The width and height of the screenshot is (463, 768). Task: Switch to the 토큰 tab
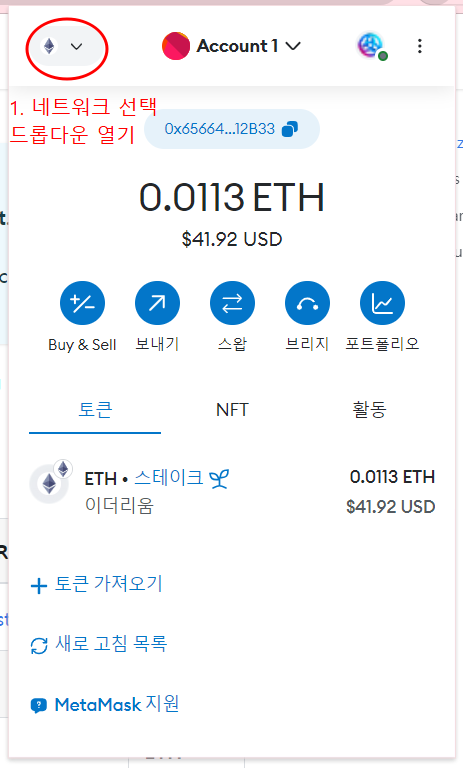point(95,410)
